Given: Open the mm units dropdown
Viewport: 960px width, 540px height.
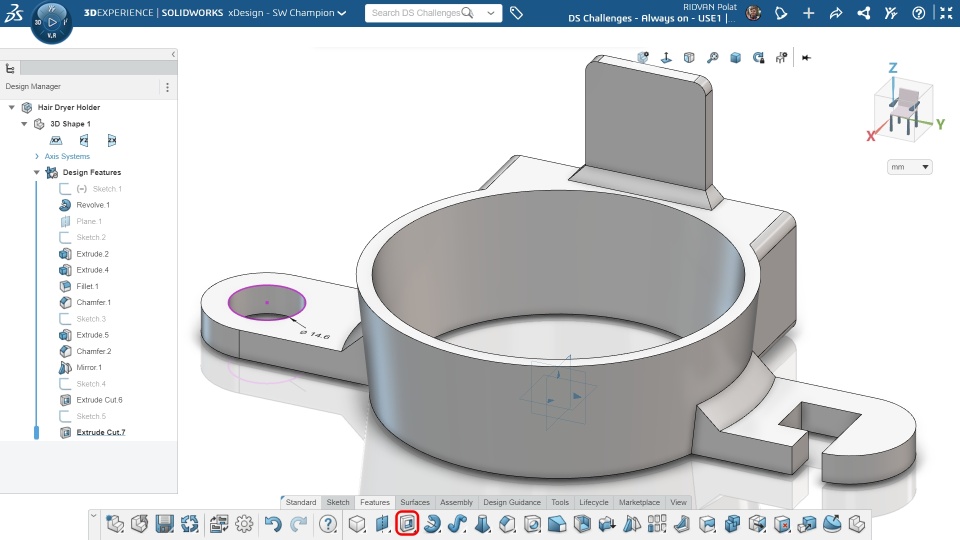Looking at the screenshot, I should tap(909, 167).
